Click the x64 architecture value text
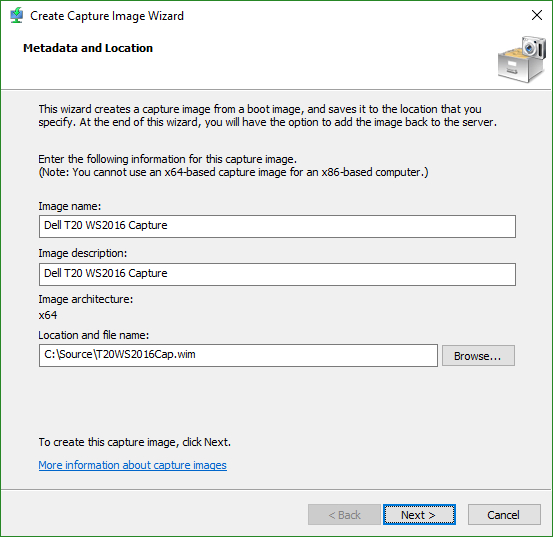The width and height of the screenshot is (553, 537). point(48,315)
